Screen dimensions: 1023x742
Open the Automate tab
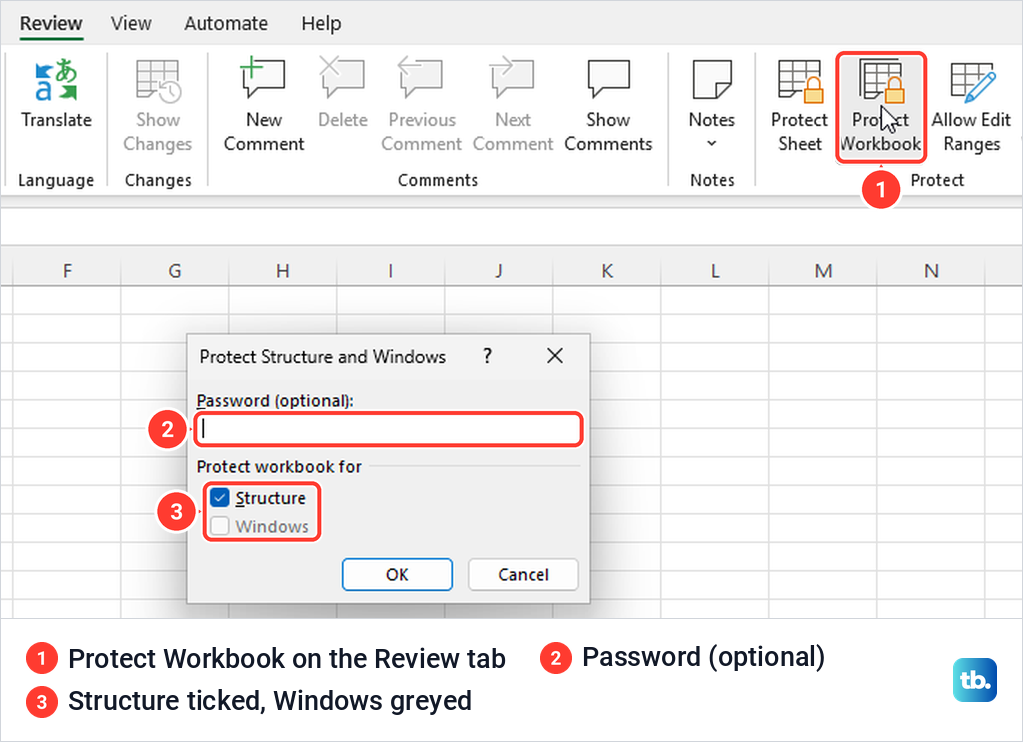(226, 23)
